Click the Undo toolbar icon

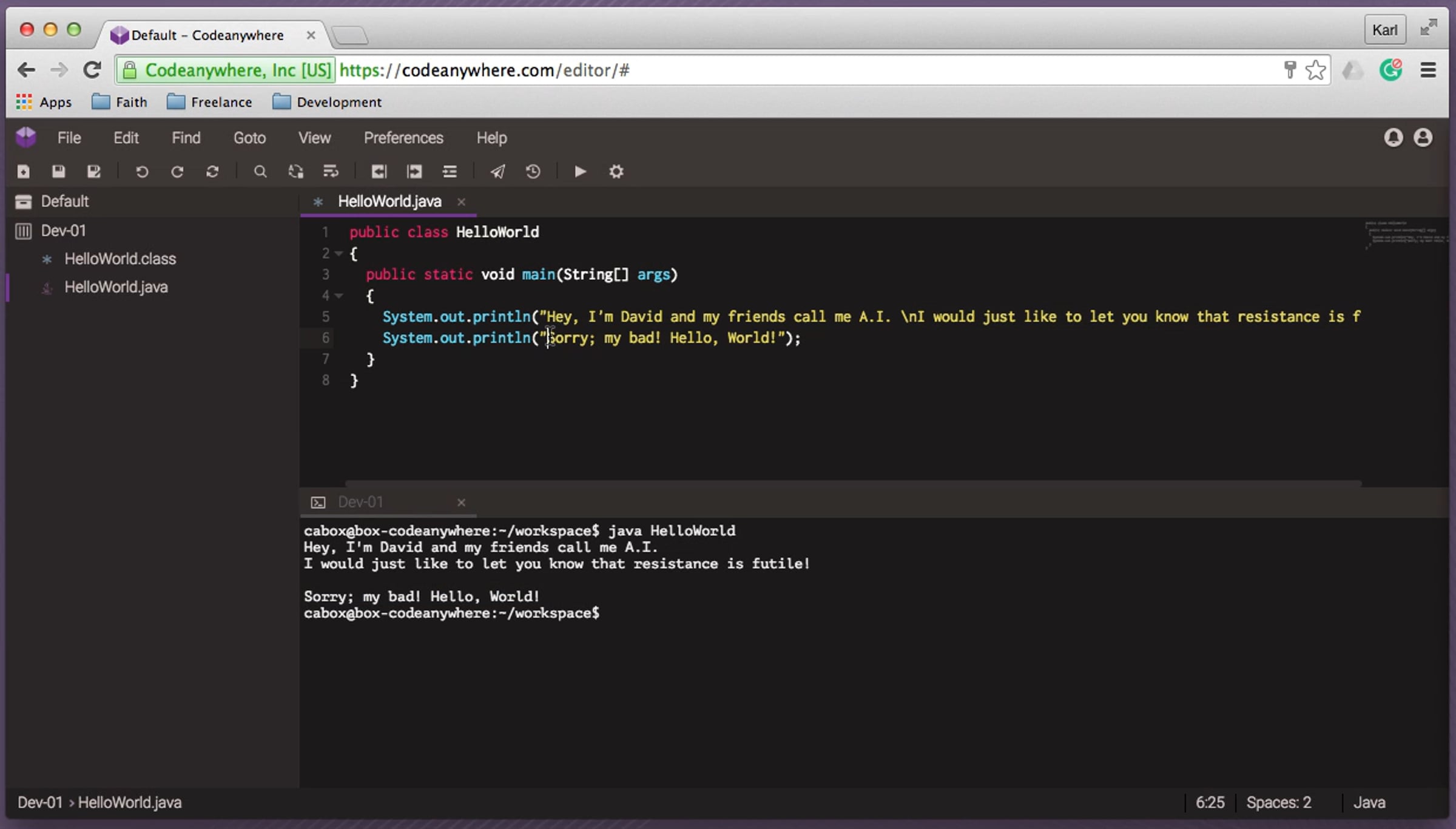142,172
